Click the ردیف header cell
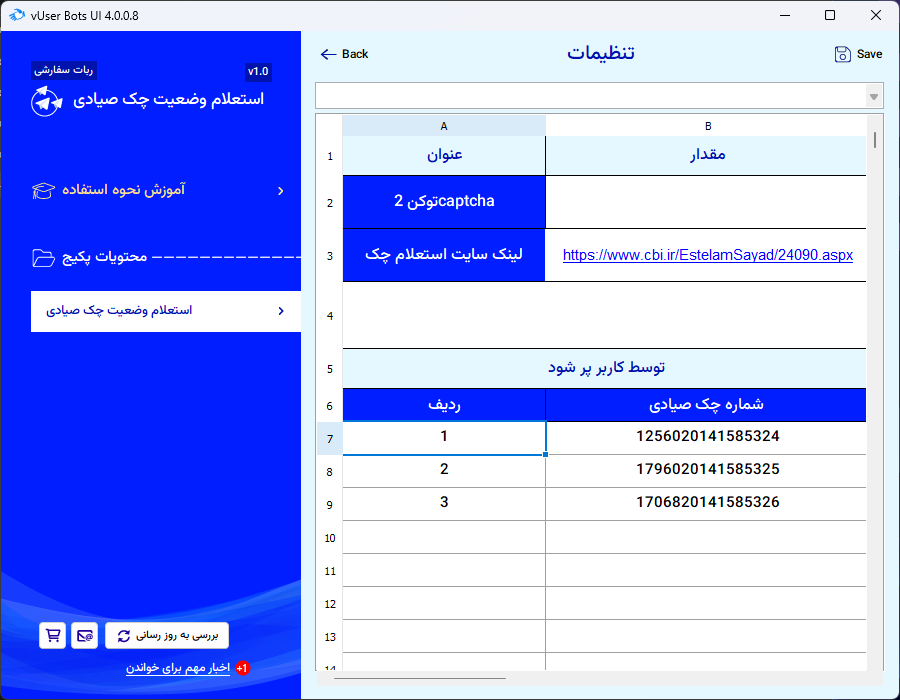This screenshot has height=700, width=900. coord(444,405)
